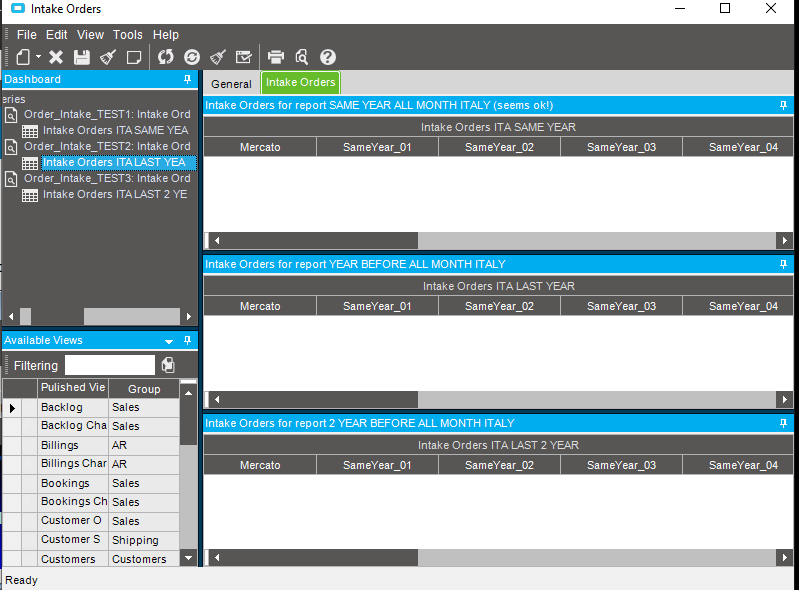Click the Filtering text input field
This screenshot has height=590, width=799.
pos(110,365)
